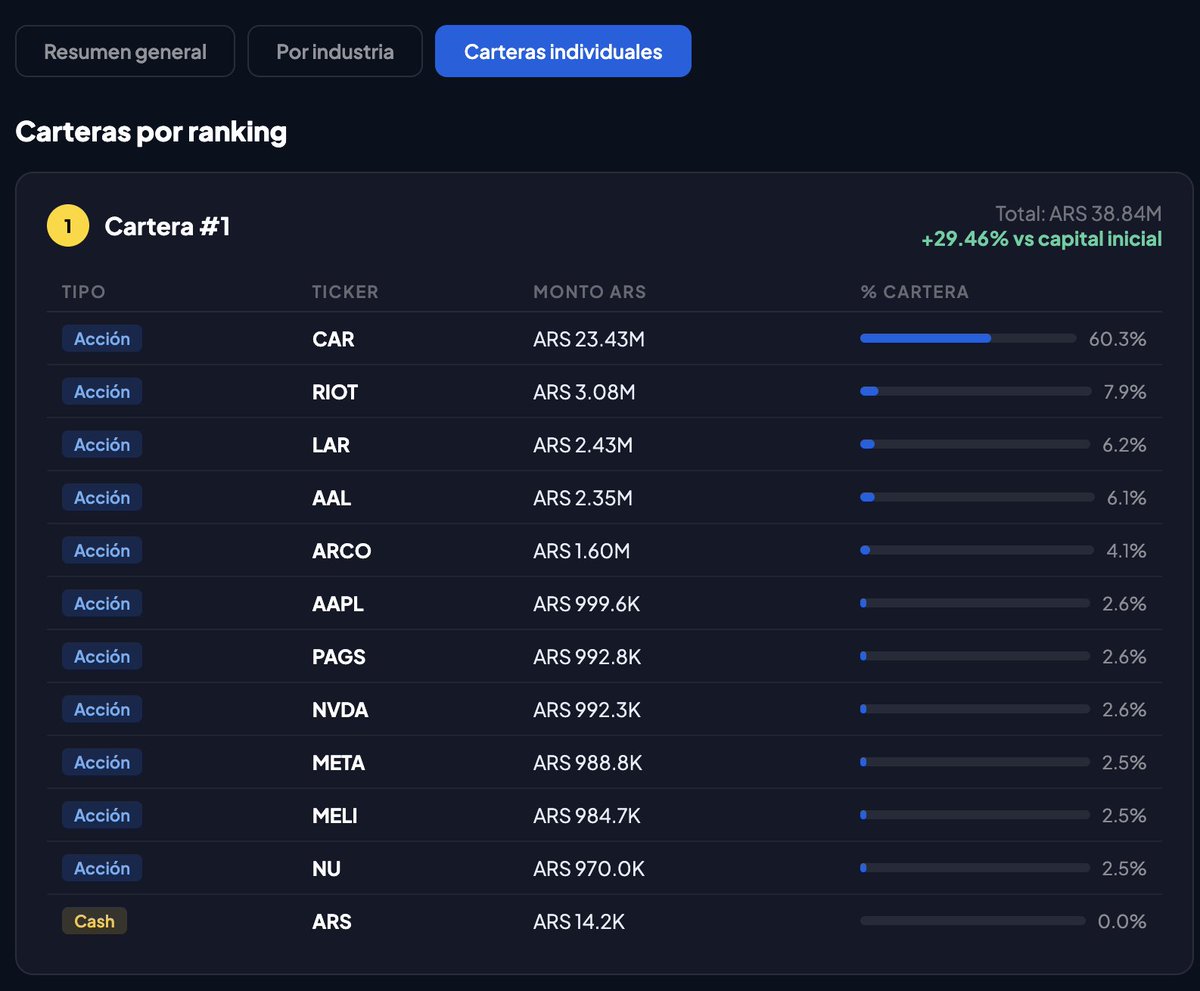Click the ARS 2.35M amount
Viewport: 1200px width, 991px height.
pyautogui.click(x=583, y=498)
